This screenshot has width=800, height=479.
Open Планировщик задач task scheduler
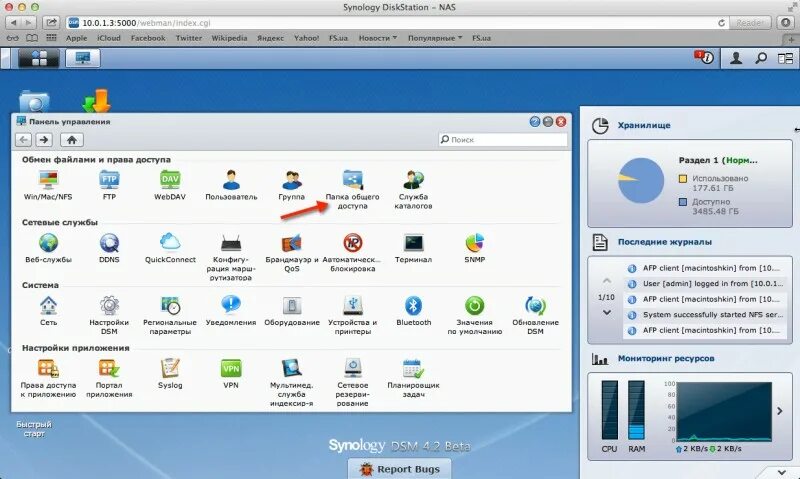tap(413, 378)
